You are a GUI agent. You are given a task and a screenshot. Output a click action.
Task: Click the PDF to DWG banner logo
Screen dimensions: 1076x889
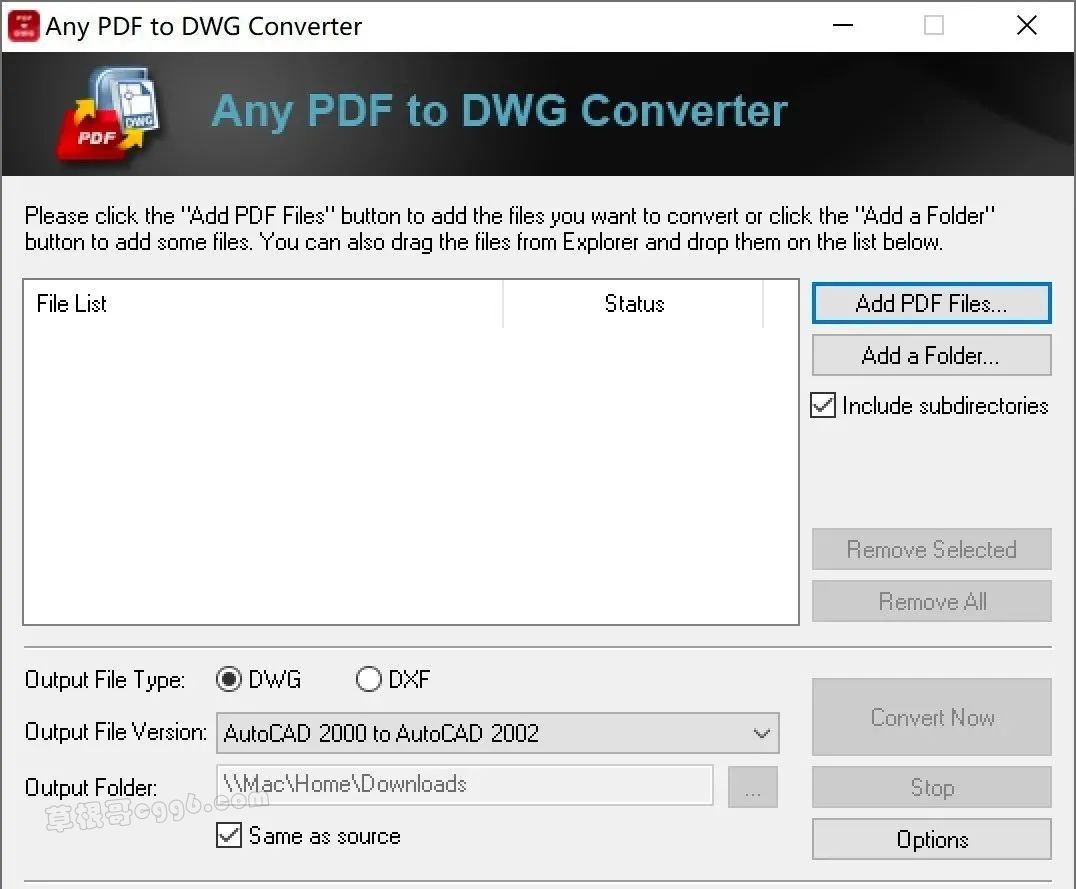coord(108,114)
